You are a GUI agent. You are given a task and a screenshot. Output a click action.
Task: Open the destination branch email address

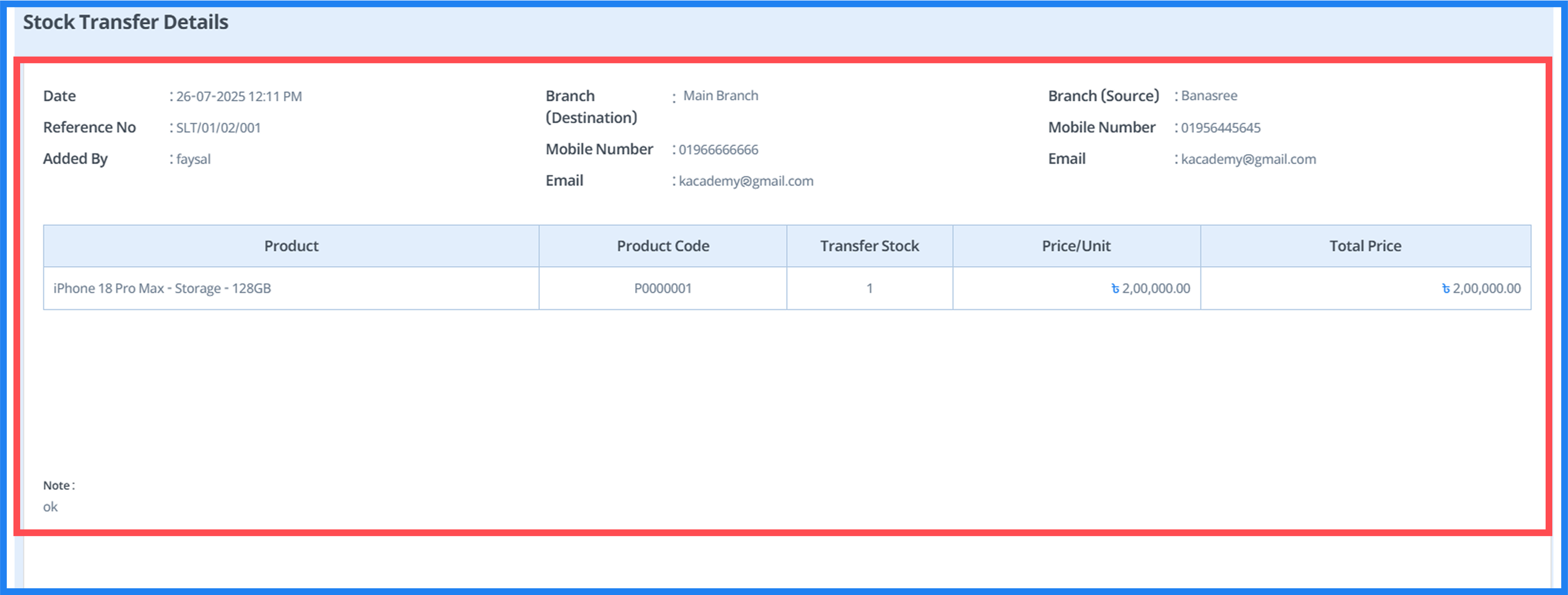point(746,182)
